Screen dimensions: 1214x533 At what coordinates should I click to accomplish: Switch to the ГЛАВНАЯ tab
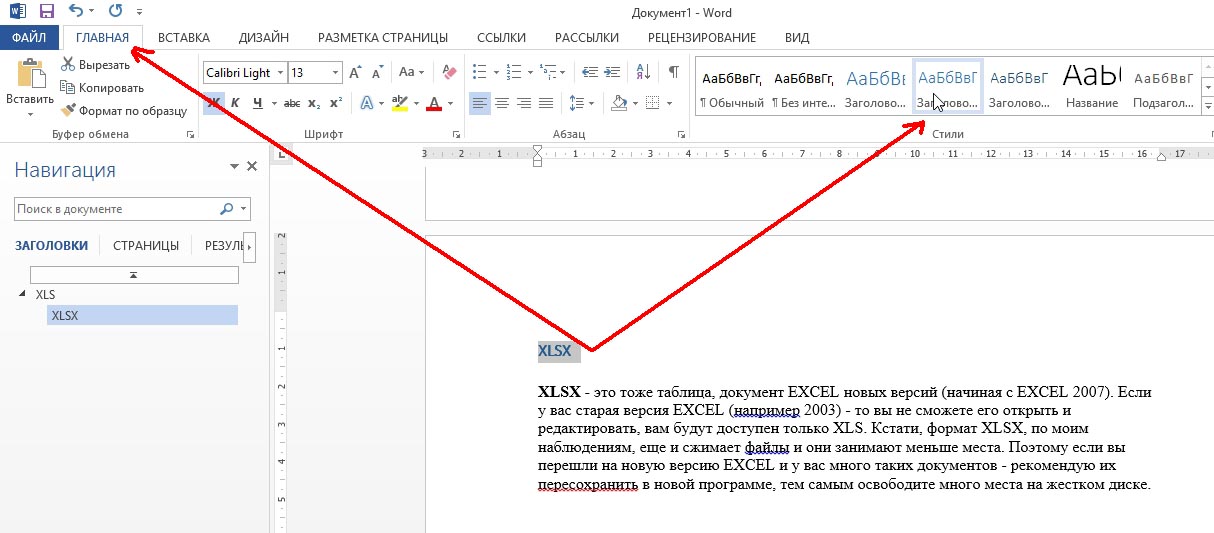[x=102, y=38]
